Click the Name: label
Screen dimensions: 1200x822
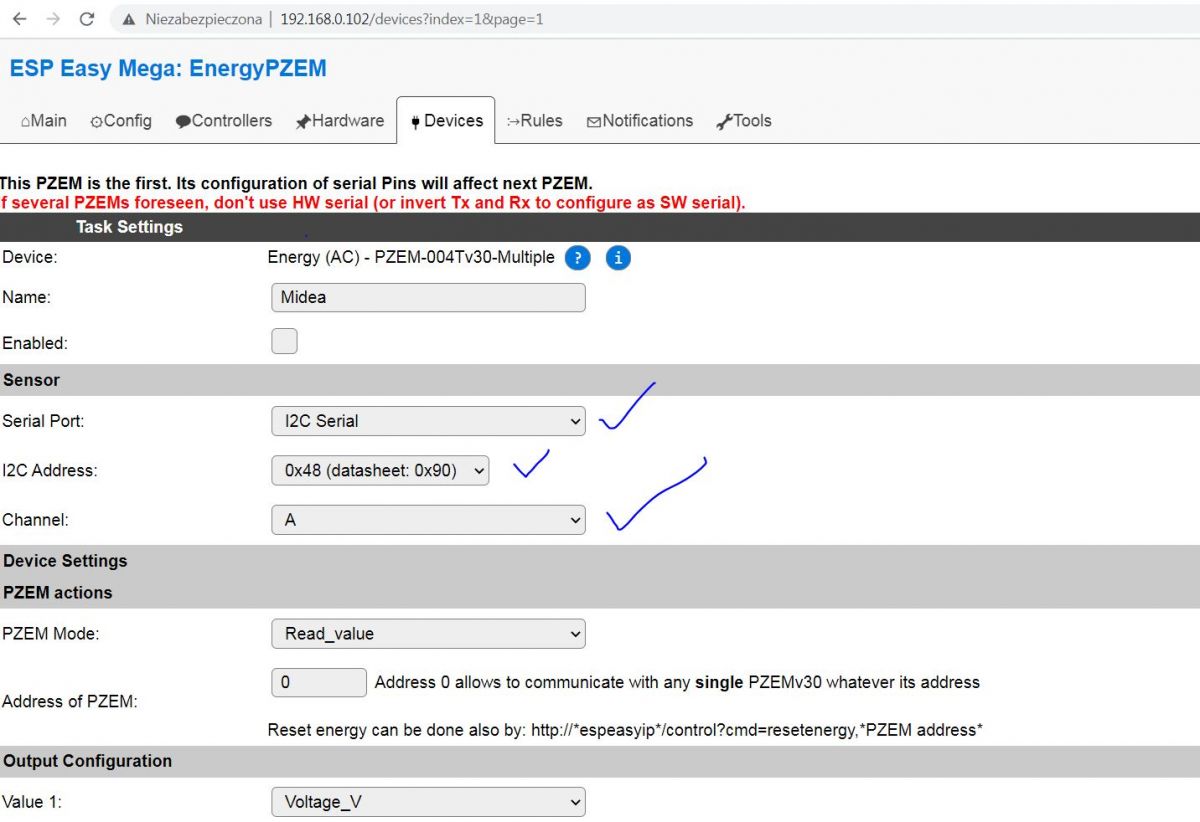pos(26,297)
